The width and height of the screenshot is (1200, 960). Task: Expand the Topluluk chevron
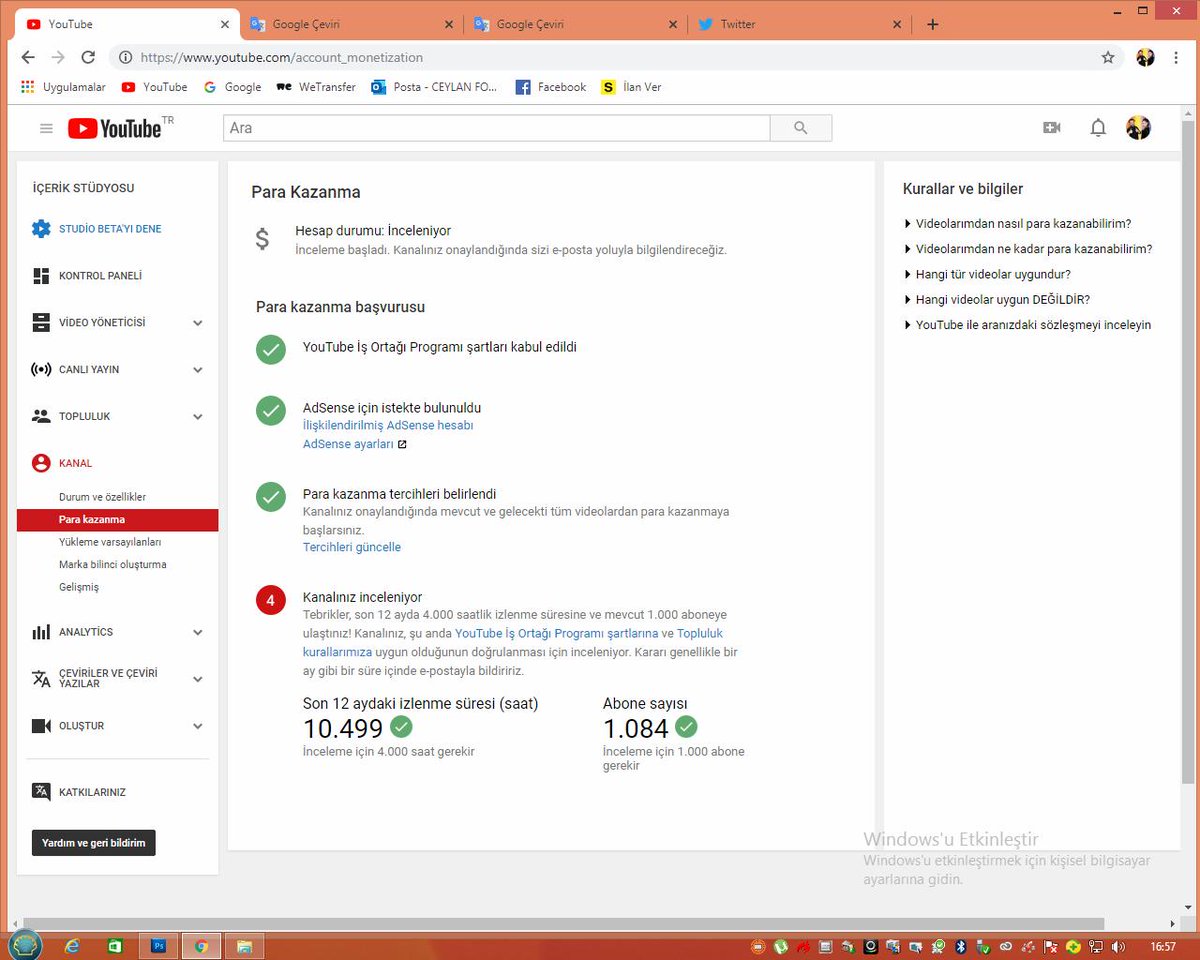click(x=198, y=417)
